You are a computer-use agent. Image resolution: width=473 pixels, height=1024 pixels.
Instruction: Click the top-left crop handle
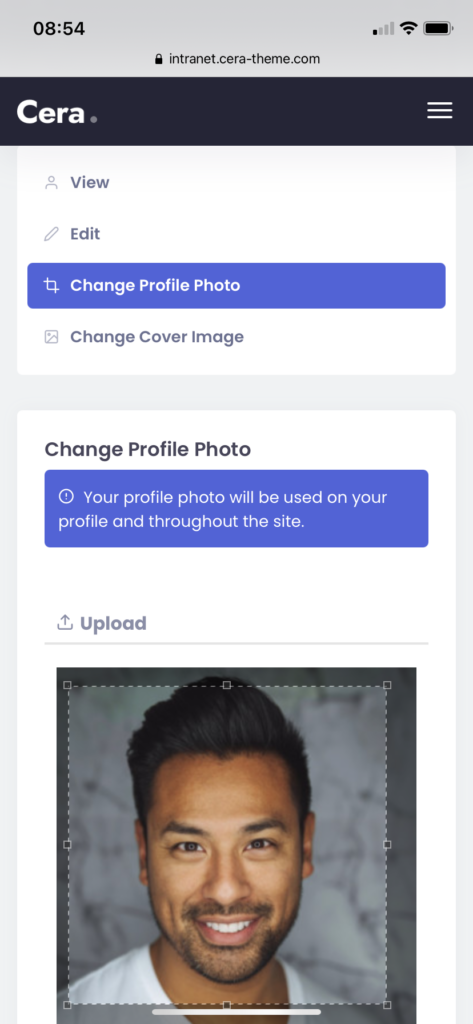point(67,685)
